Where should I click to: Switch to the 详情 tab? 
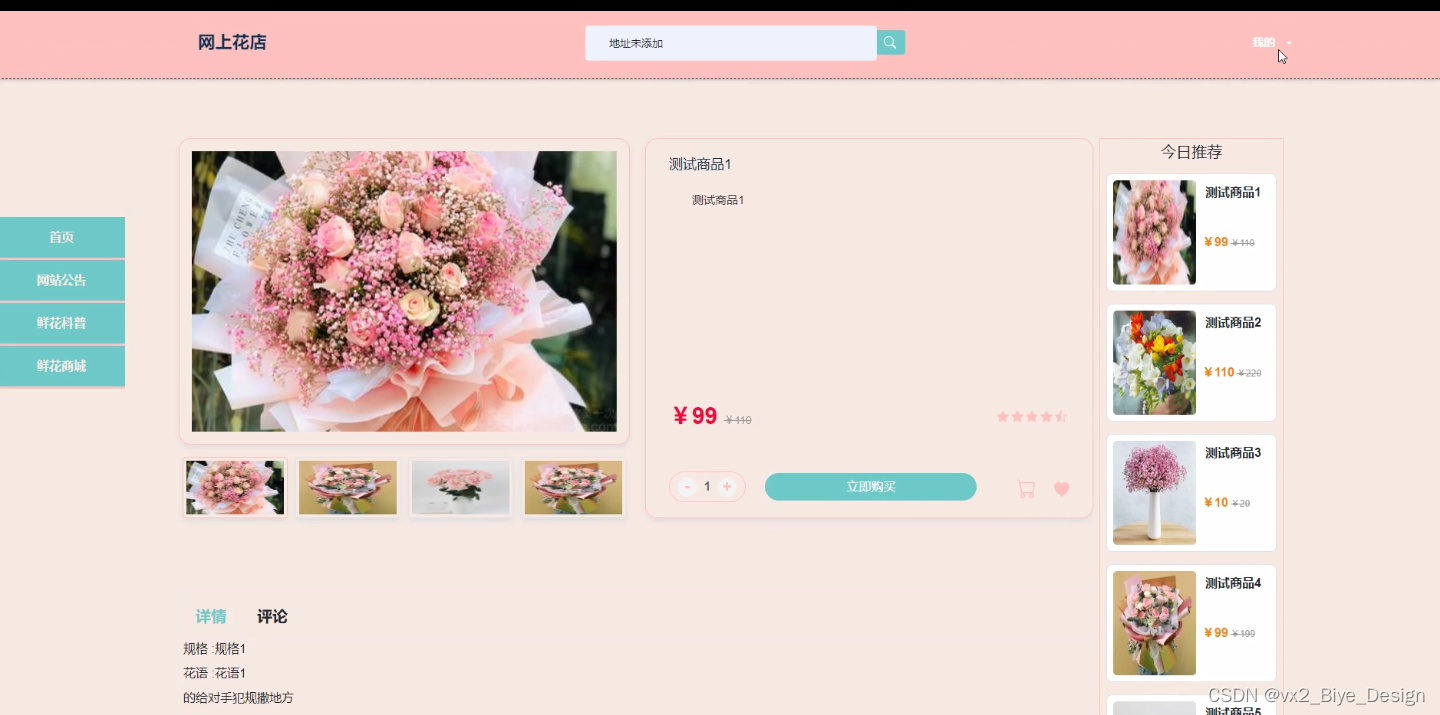coord(211,617)
